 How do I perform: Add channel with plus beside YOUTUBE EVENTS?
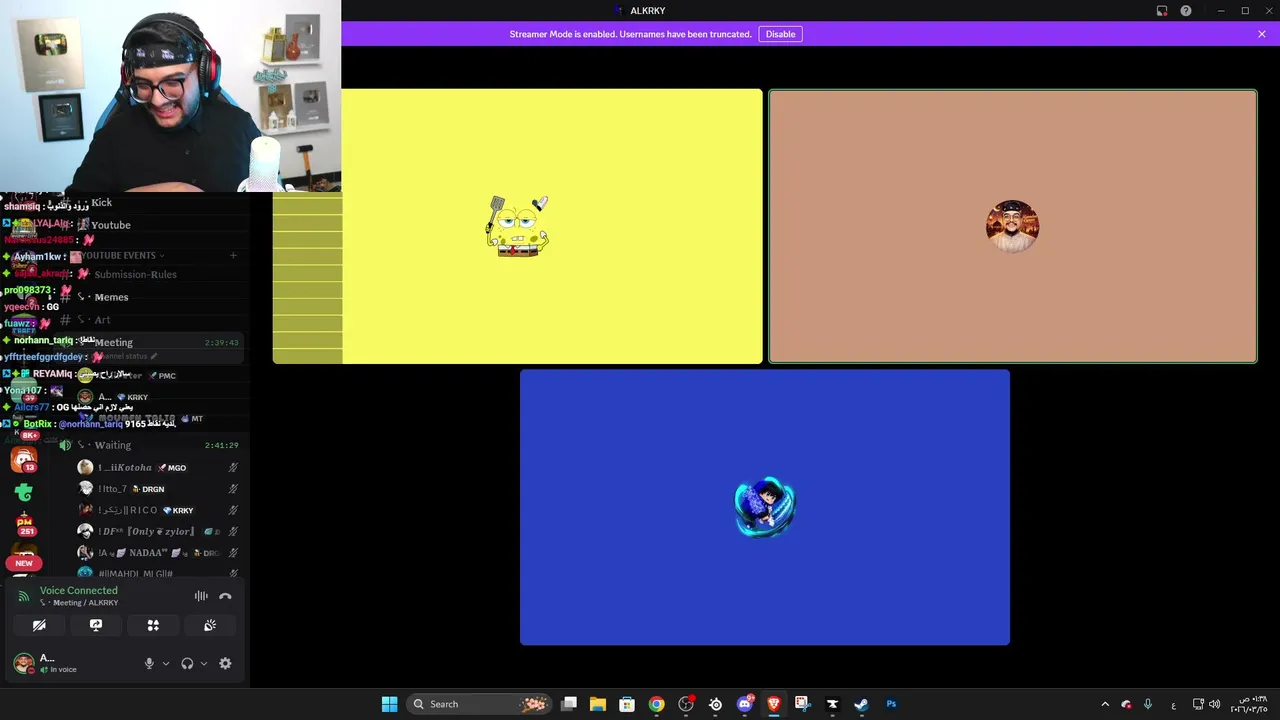233,256
